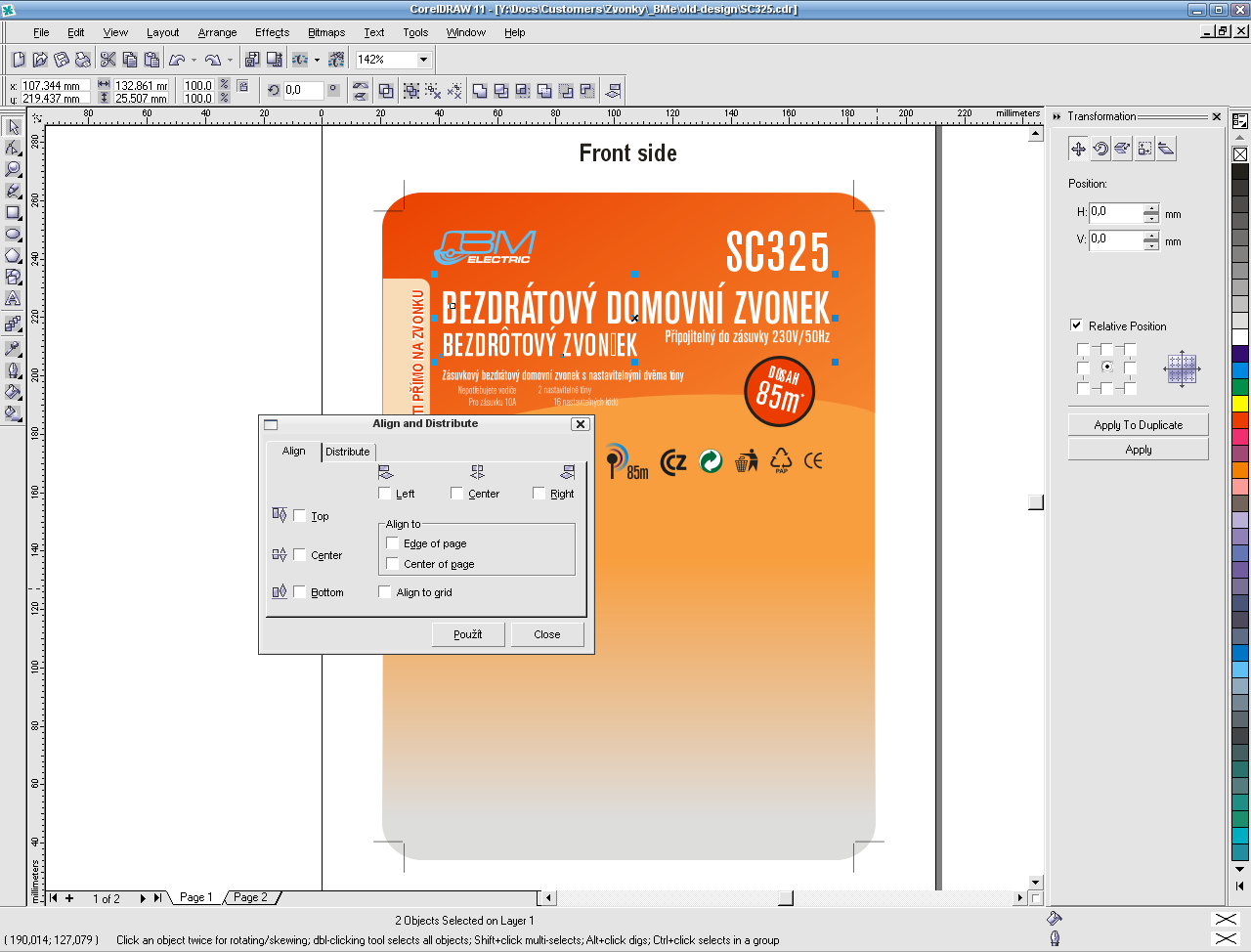Viewport: 1251px width, 952px height.
Task: Expand the Redo history dropdown arrow
Action: pyautogui.click(x=230, y=60)
